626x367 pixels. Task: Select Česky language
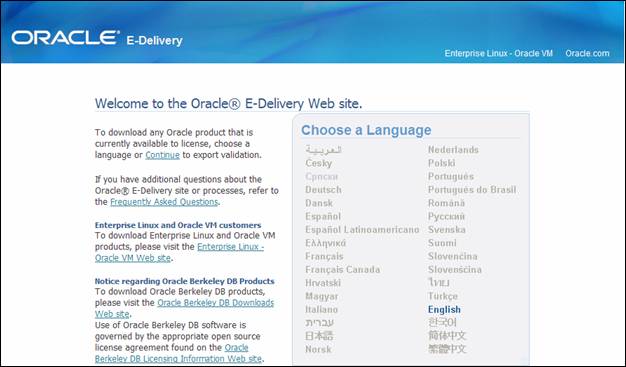(319, 163)
